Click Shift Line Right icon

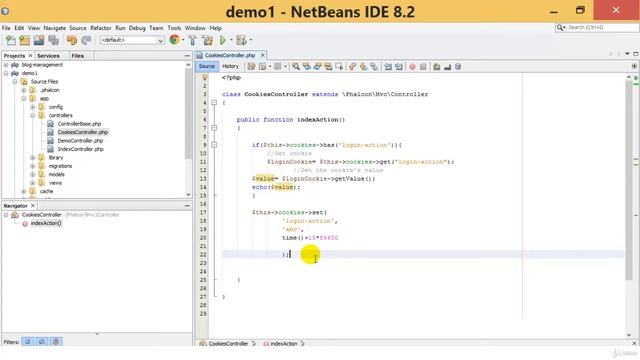point(398,67)
